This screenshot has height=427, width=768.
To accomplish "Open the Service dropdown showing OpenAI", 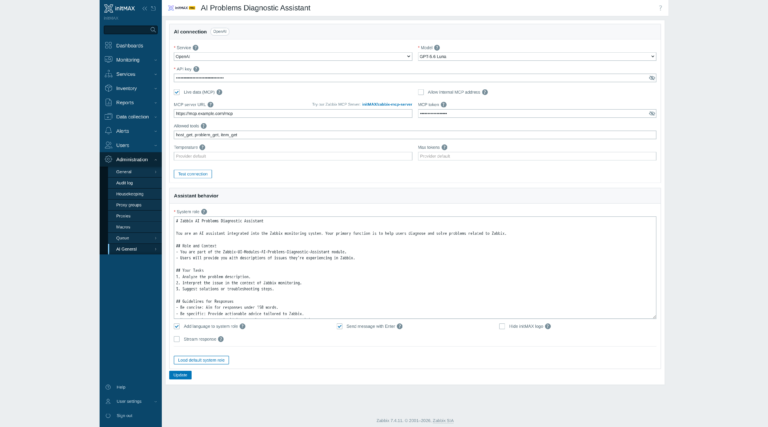I will point(293,57).
